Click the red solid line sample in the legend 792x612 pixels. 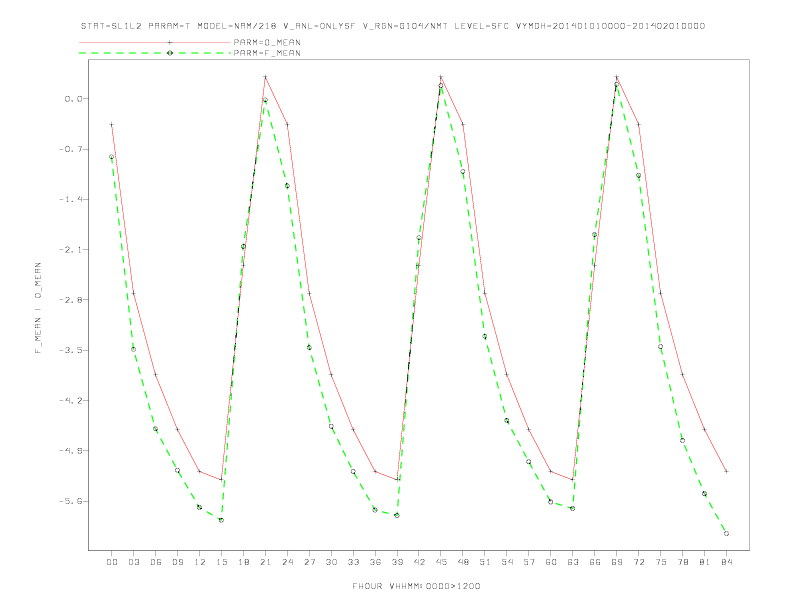[155, 42]
